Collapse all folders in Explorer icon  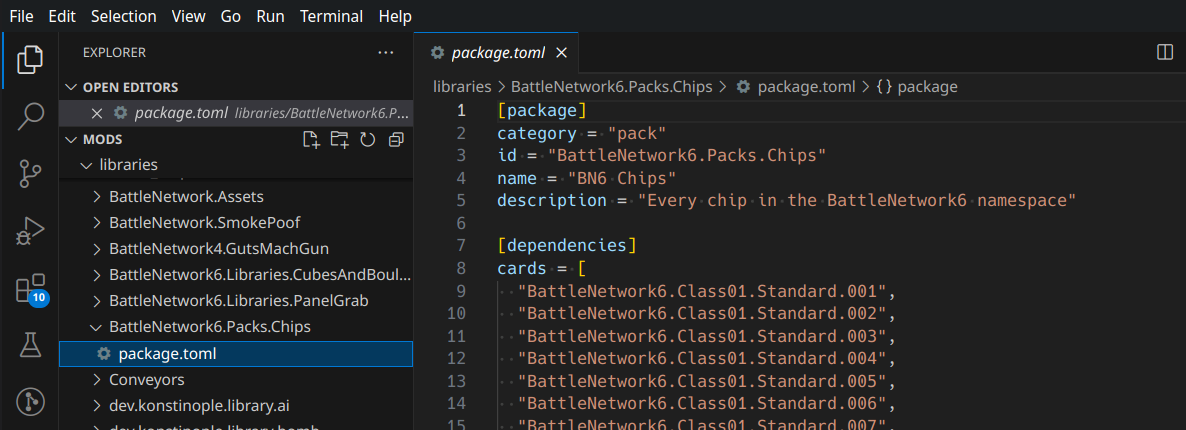396,139
